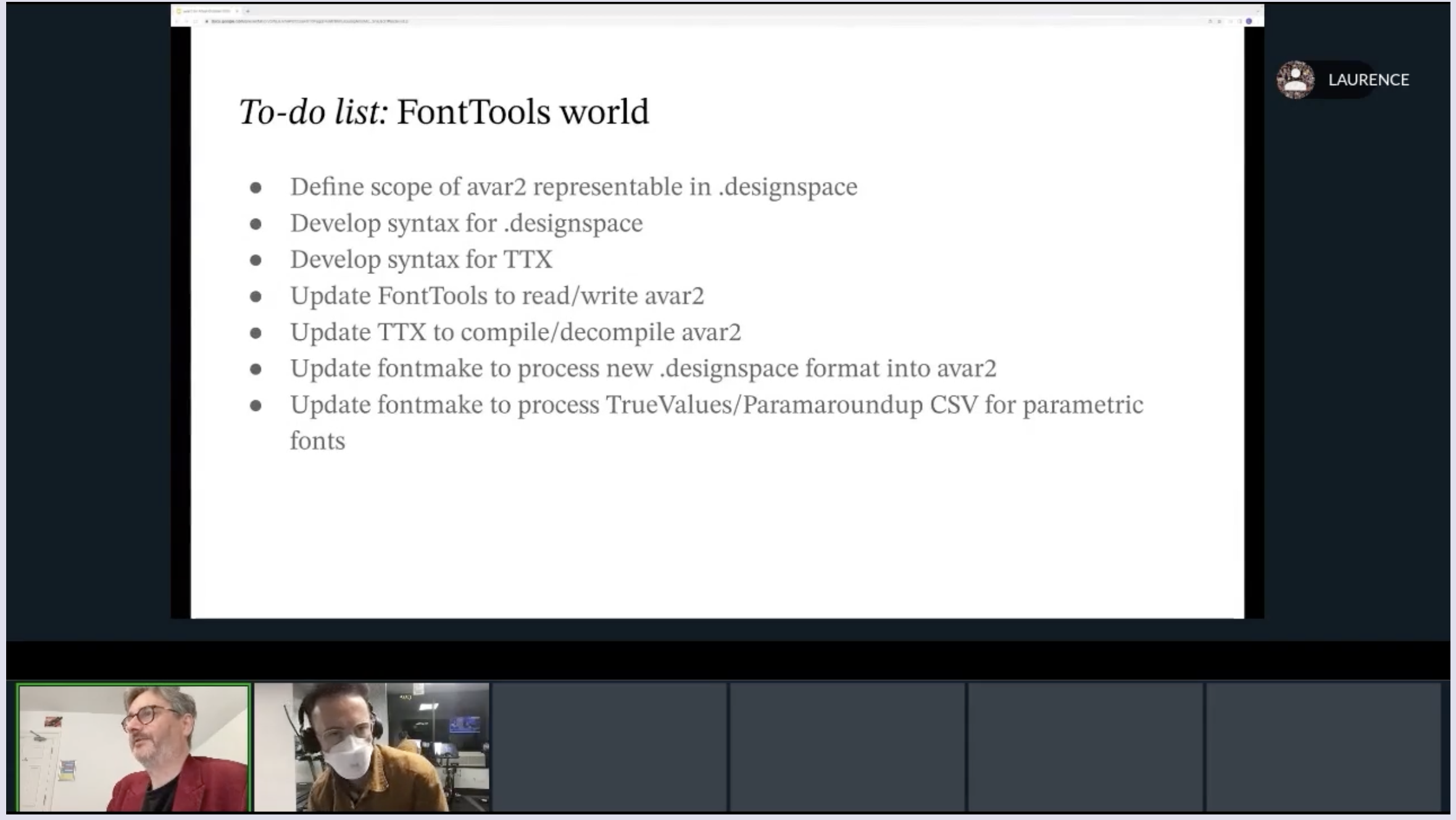The height and width of the screenshot is (820, 1456).
Task: Click the forward navigation arrow
Action: 186,20
